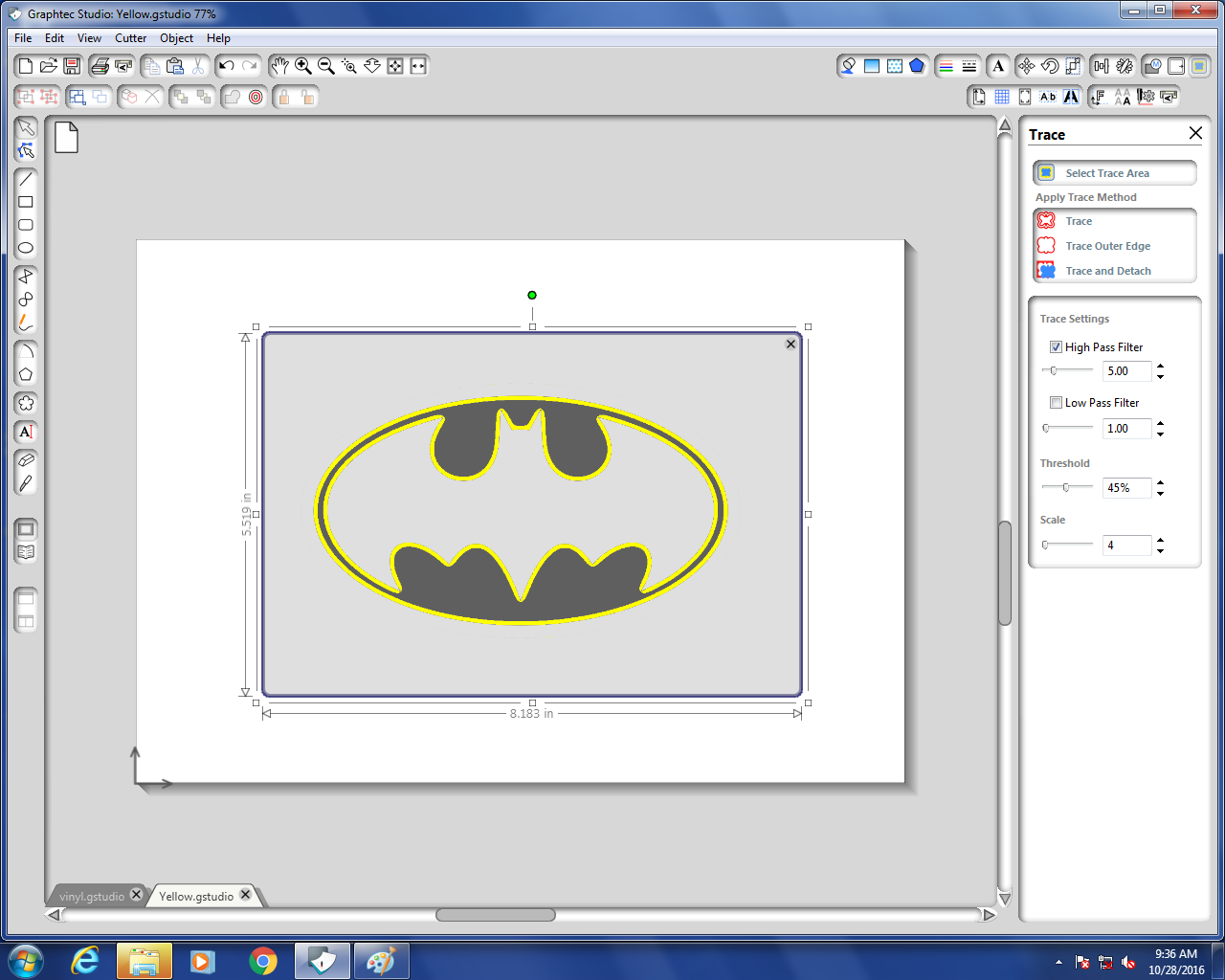
Task: Zoom out with the minus magnifier
Action: coord(326,66)
